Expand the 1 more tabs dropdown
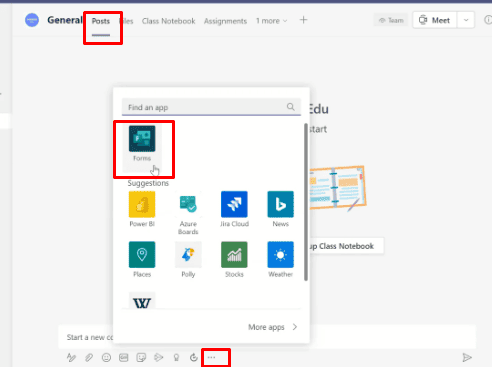The height and width of the screenshot is (367, 492). (271, 21)
